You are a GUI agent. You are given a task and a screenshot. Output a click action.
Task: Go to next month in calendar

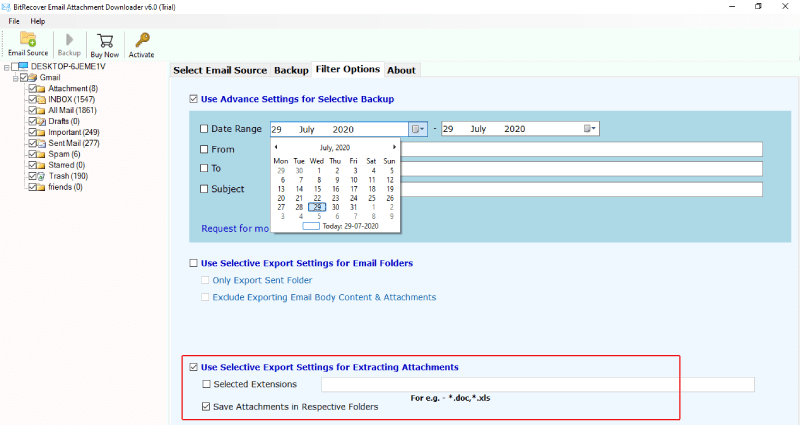point(394,147)
